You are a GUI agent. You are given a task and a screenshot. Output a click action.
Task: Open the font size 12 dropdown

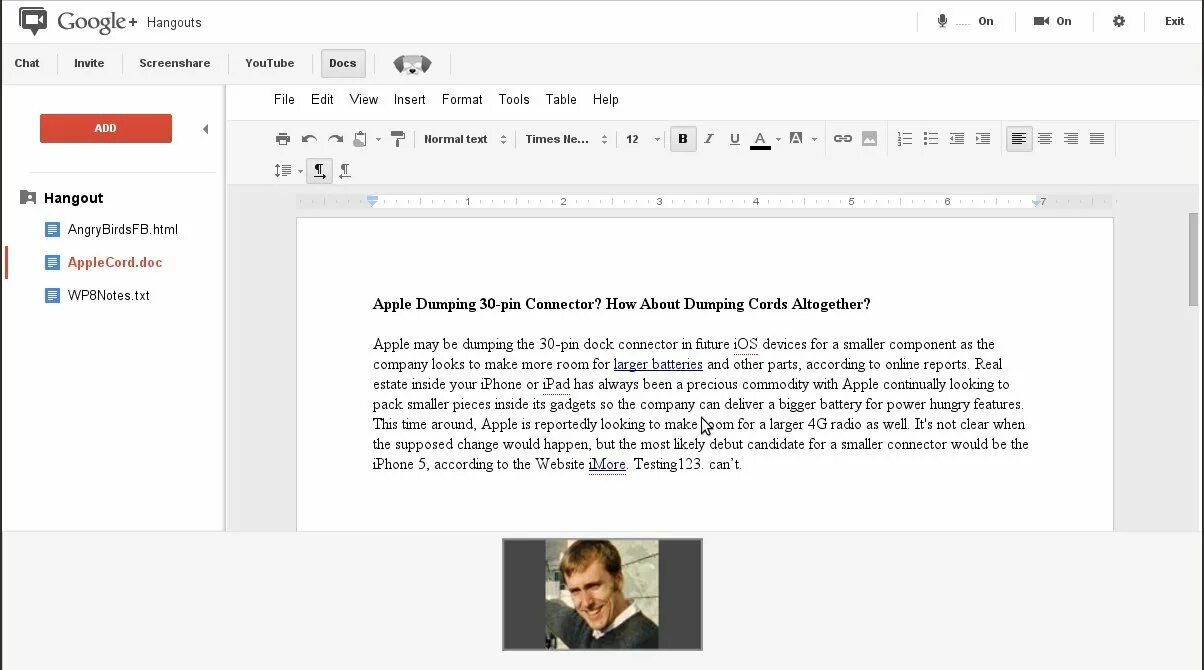tap(643, 139)
